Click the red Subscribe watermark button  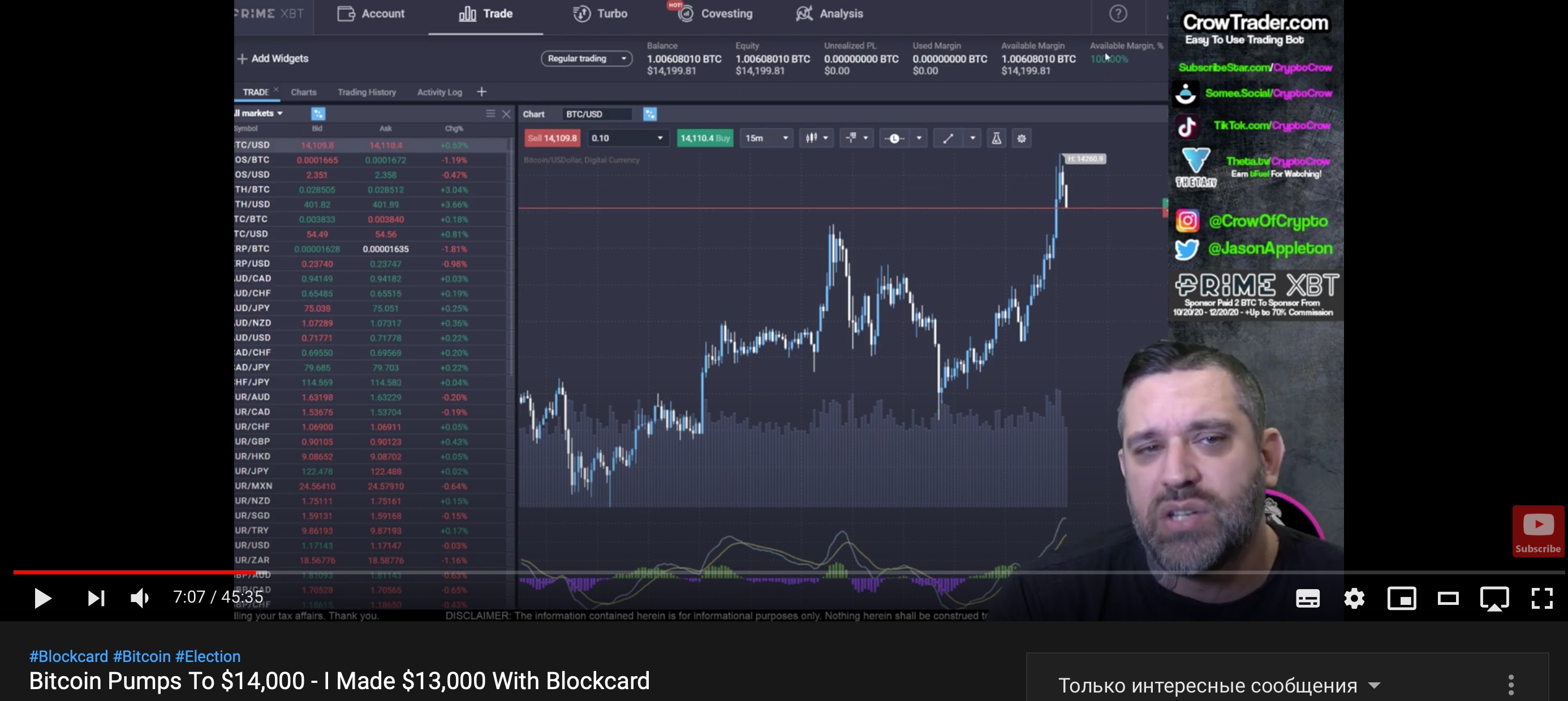tap(1537, 531)
